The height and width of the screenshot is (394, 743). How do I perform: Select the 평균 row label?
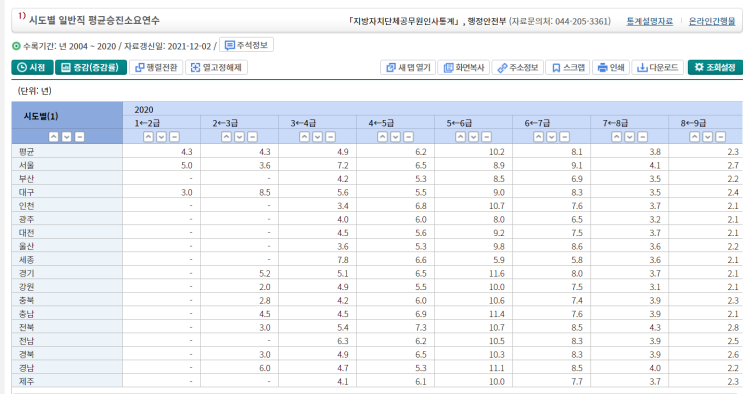[x=27, y=152]
